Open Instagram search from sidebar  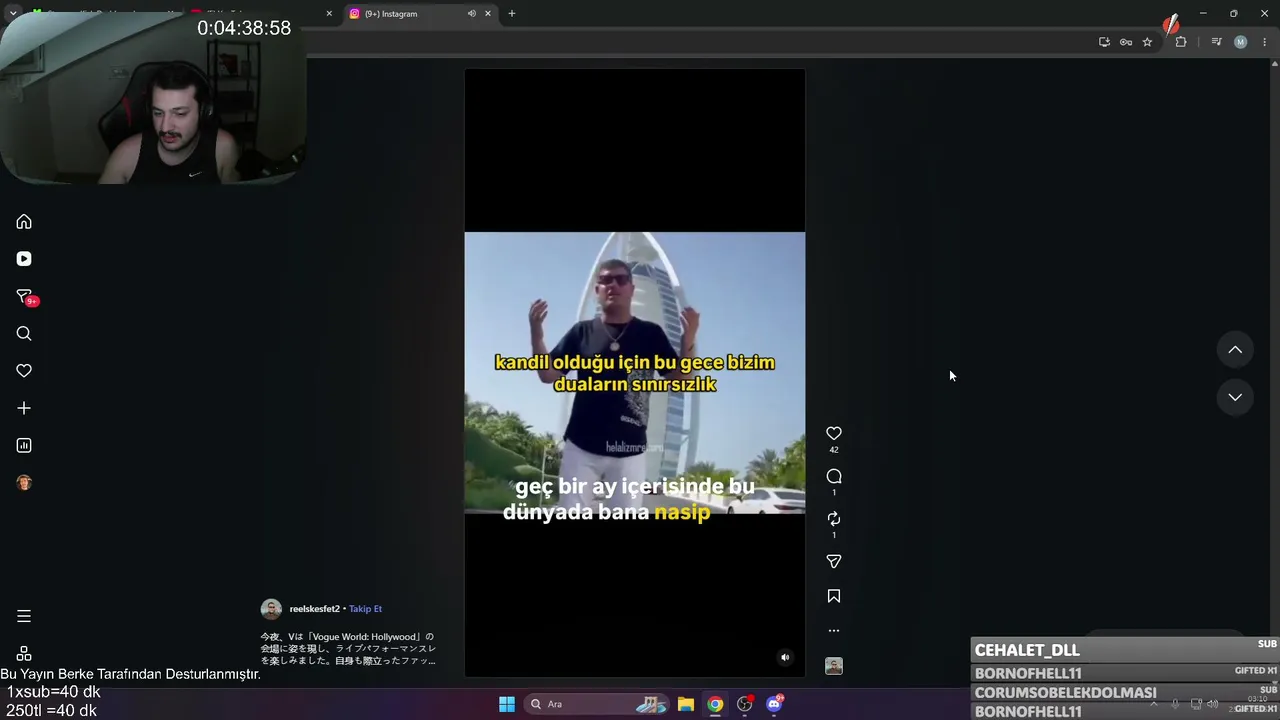point(24,334)
